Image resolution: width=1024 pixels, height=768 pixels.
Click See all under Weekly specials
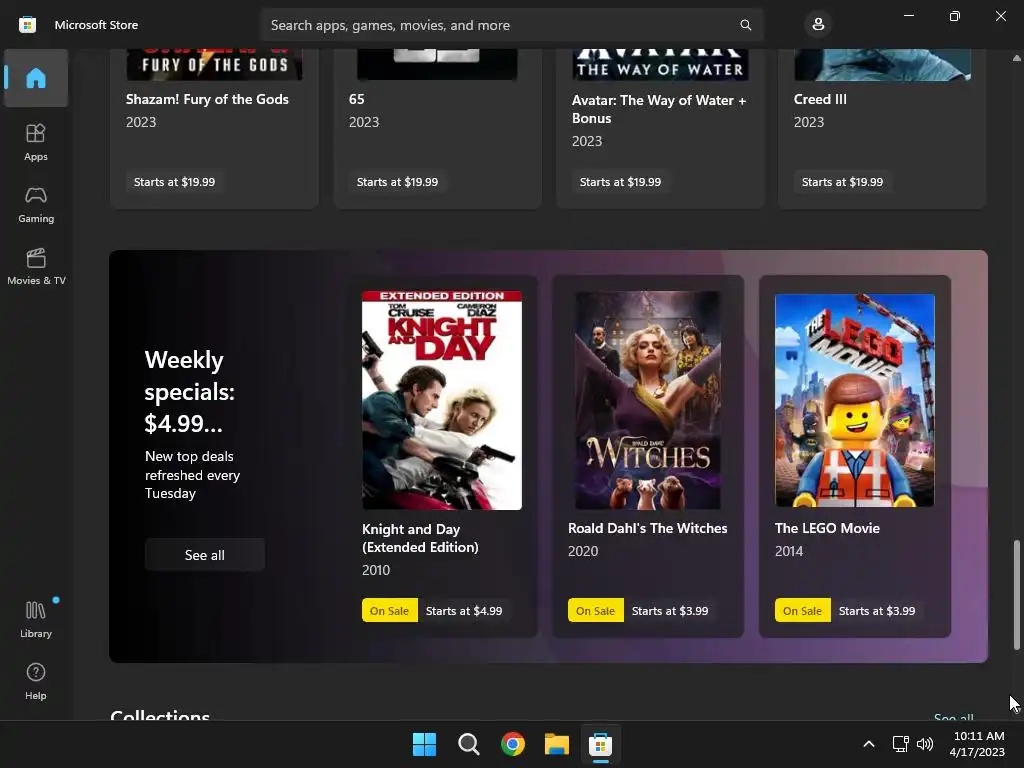point(204,554)
